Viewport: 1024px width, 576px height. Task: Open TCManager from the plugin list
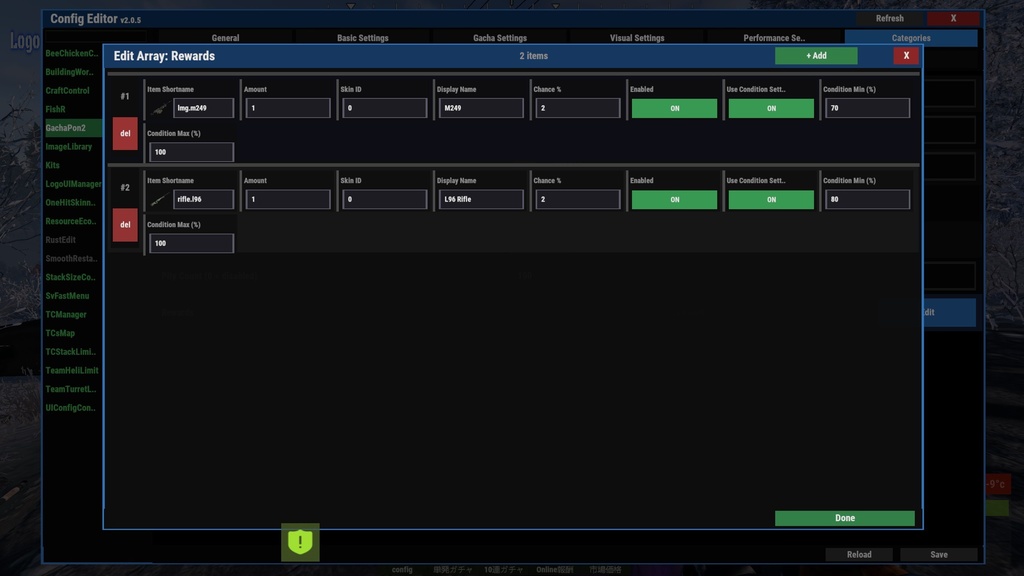[x=66, y=314]
